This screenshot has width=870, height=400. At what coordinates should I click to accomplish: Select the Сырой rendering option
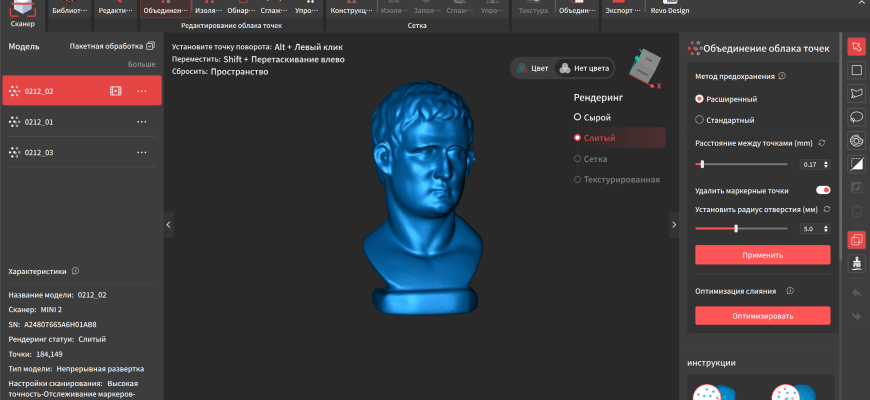577,118
